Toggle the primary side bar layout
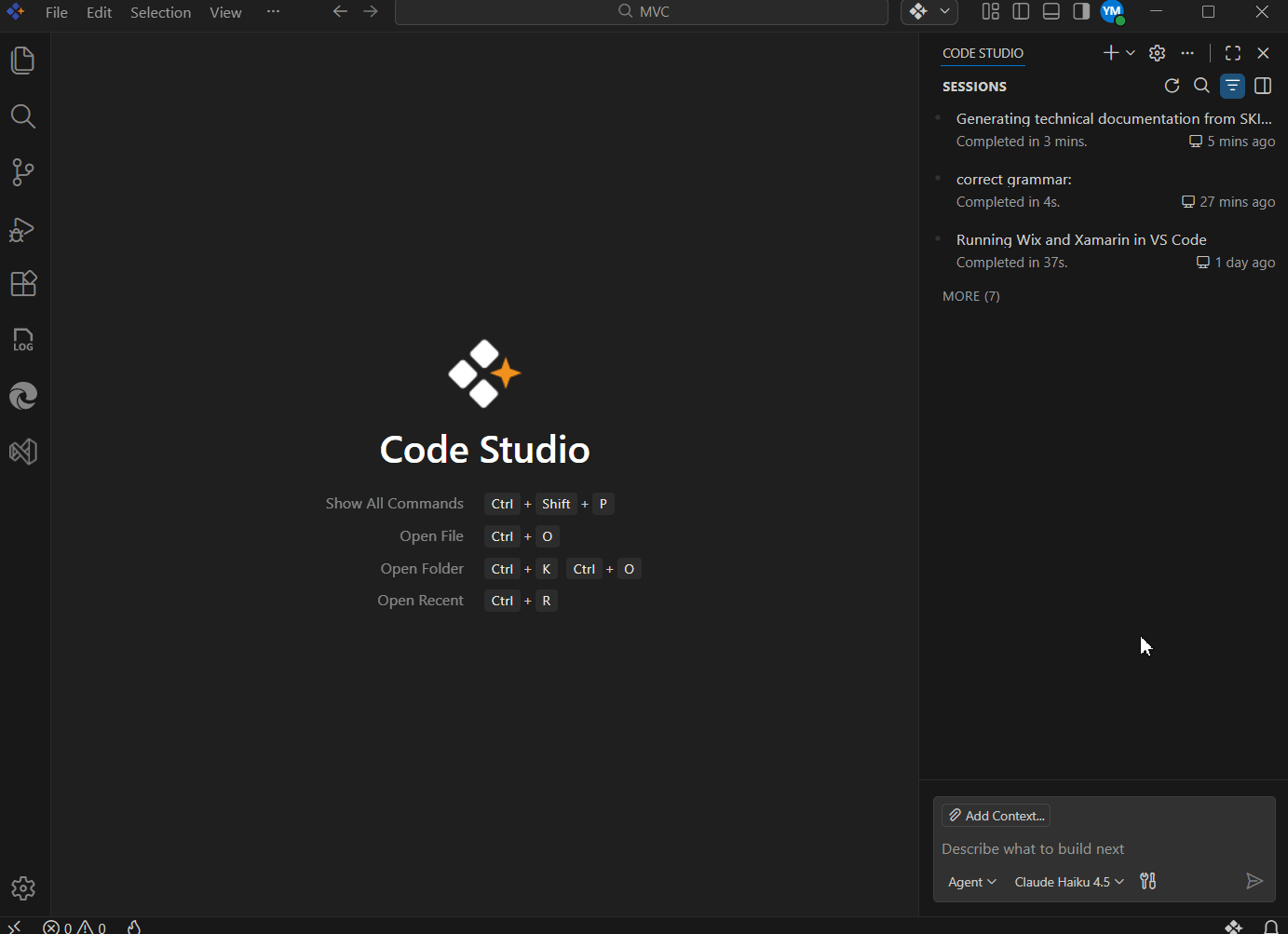The height and width of the screenshot is (934, 1288). point(1021,11)
